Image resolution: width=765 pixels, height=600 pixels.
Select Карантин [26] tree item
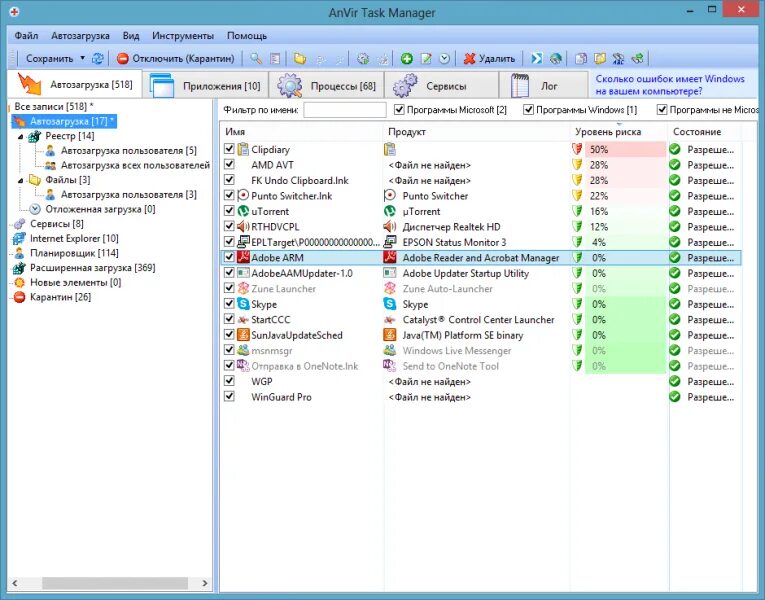click(x=60, y=297)
